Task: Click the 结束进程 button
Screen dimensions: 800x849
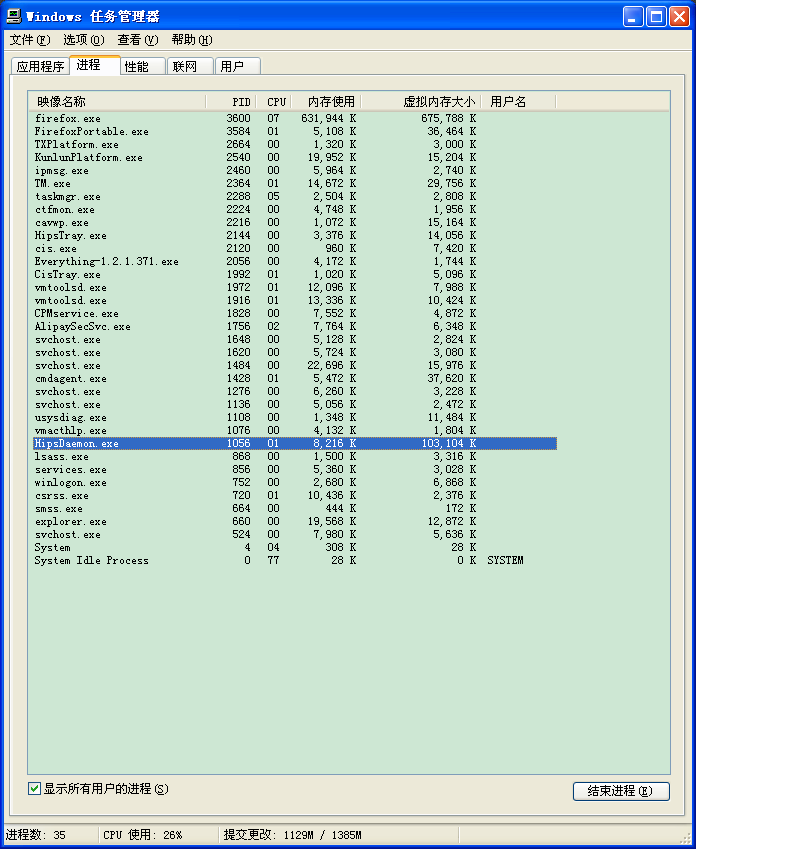Action: [620, 791]
